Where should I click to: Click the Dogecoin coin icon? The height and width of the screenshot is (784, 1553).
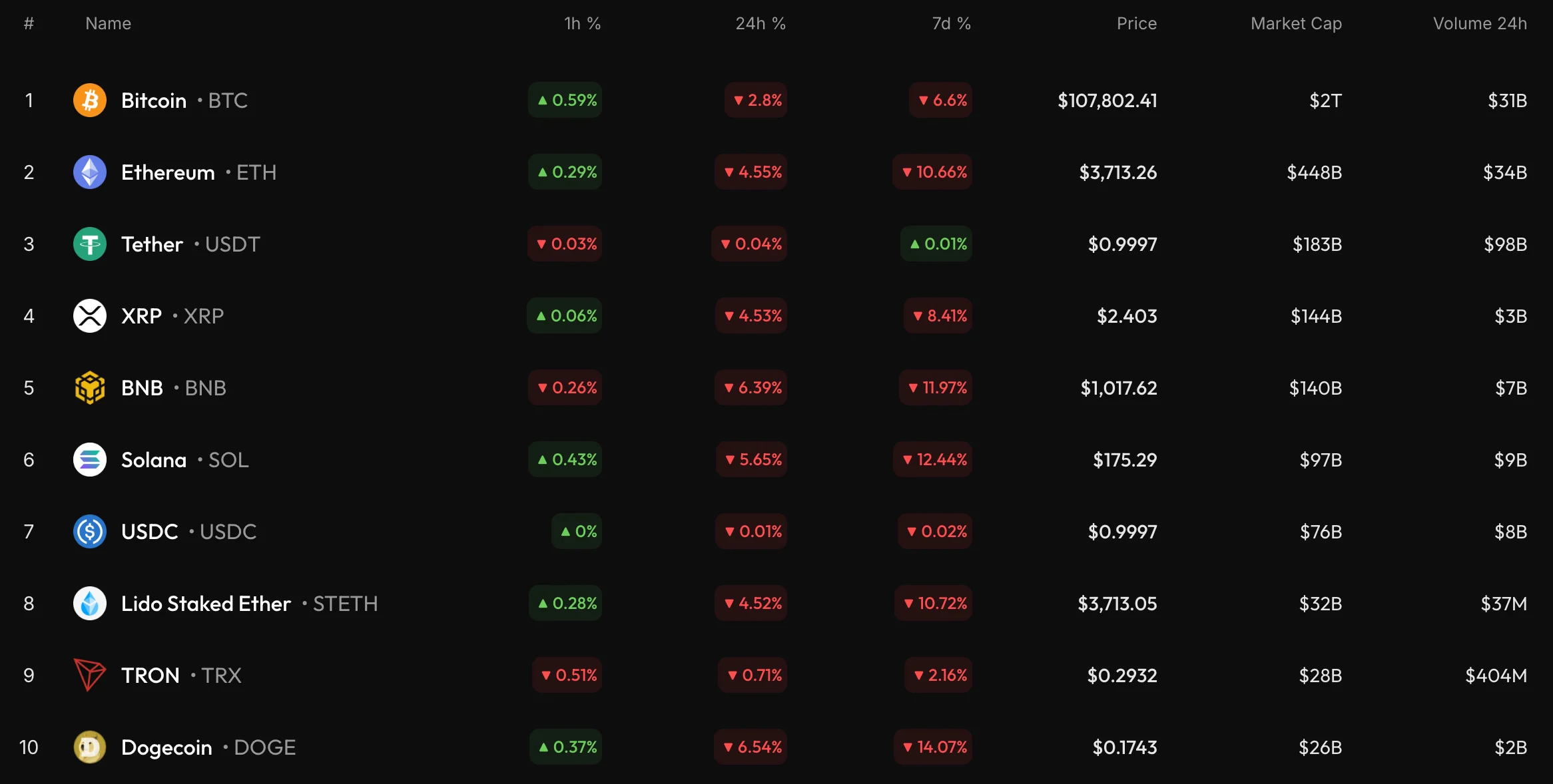coord(90,747)
